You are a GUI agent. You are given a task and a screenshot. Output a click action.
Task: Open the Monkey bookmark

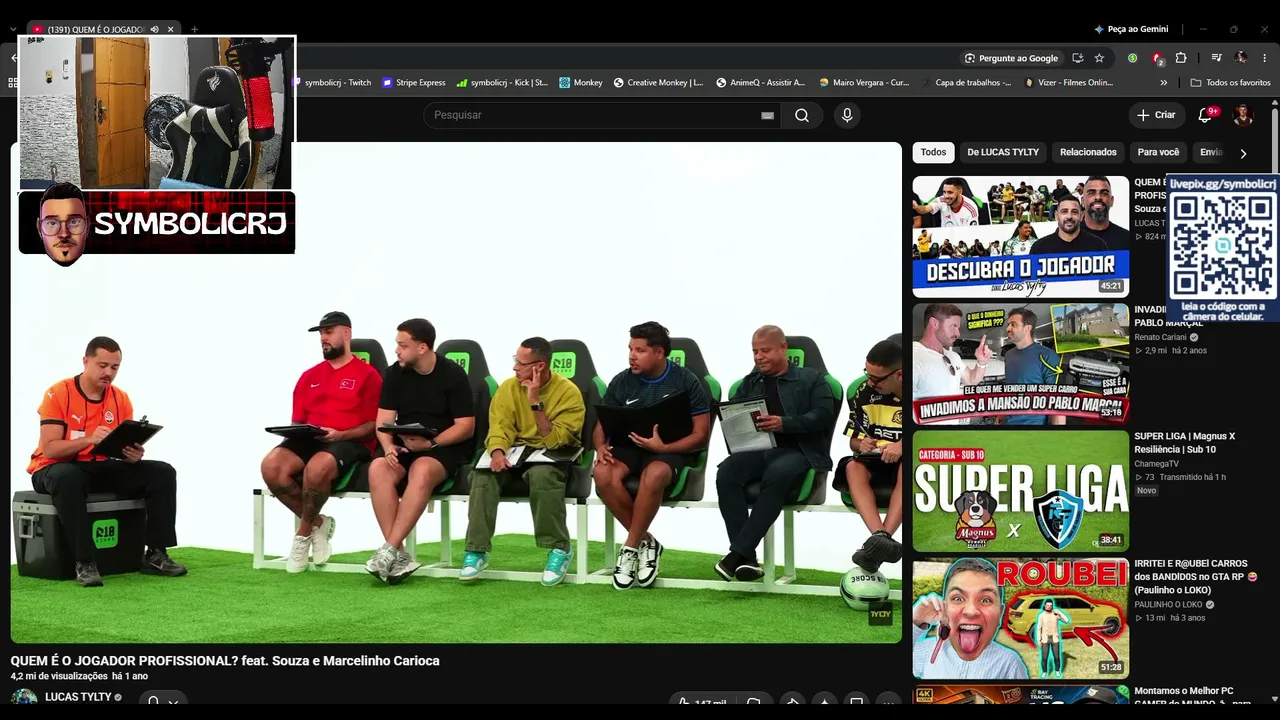[581, 83]
